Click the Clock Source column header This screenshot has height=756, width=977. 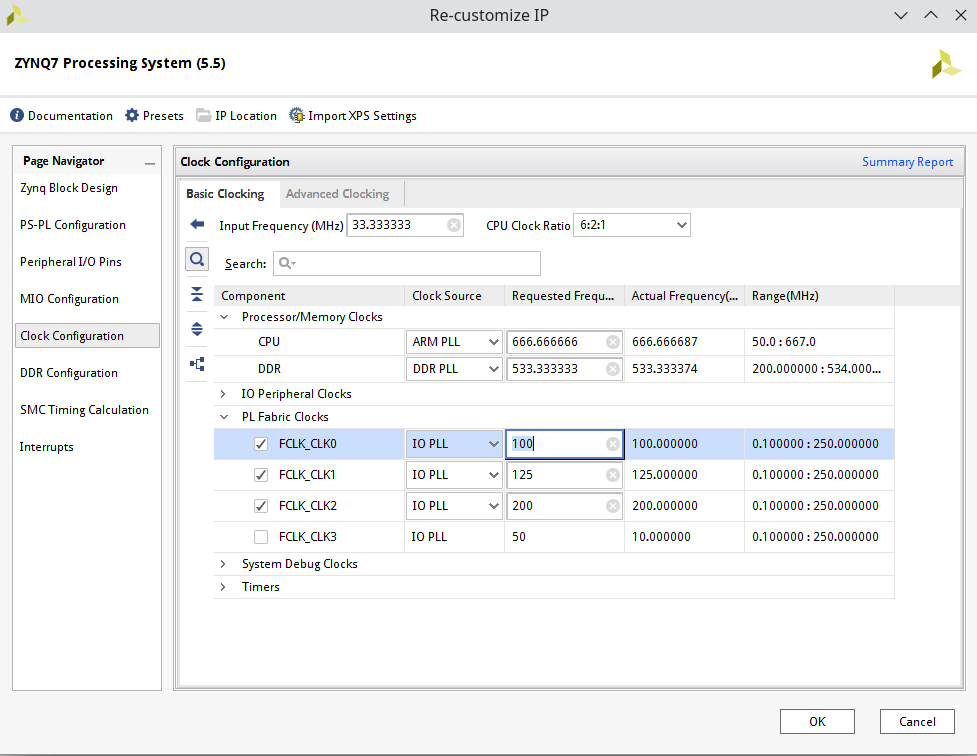click(455, 296)
